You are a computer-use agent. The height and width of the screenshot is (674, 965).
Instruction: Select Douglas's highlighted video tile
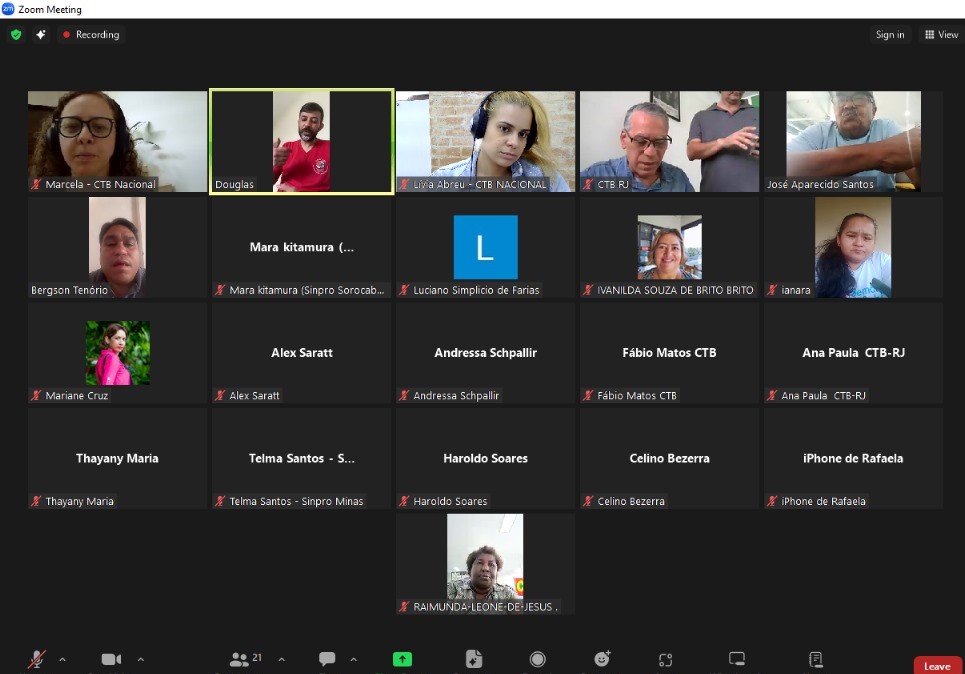coord(301,141)
